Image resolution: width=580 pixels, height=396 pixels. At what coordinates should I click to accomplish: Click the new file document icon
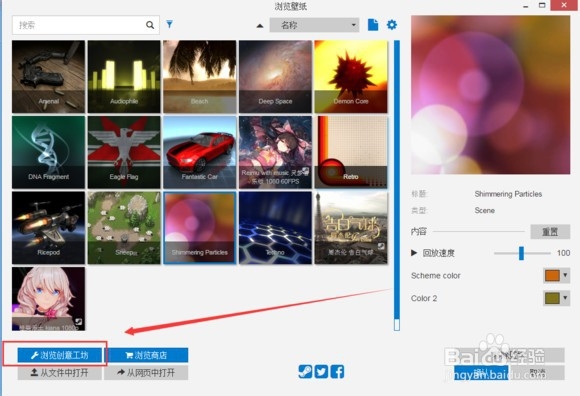373,25
